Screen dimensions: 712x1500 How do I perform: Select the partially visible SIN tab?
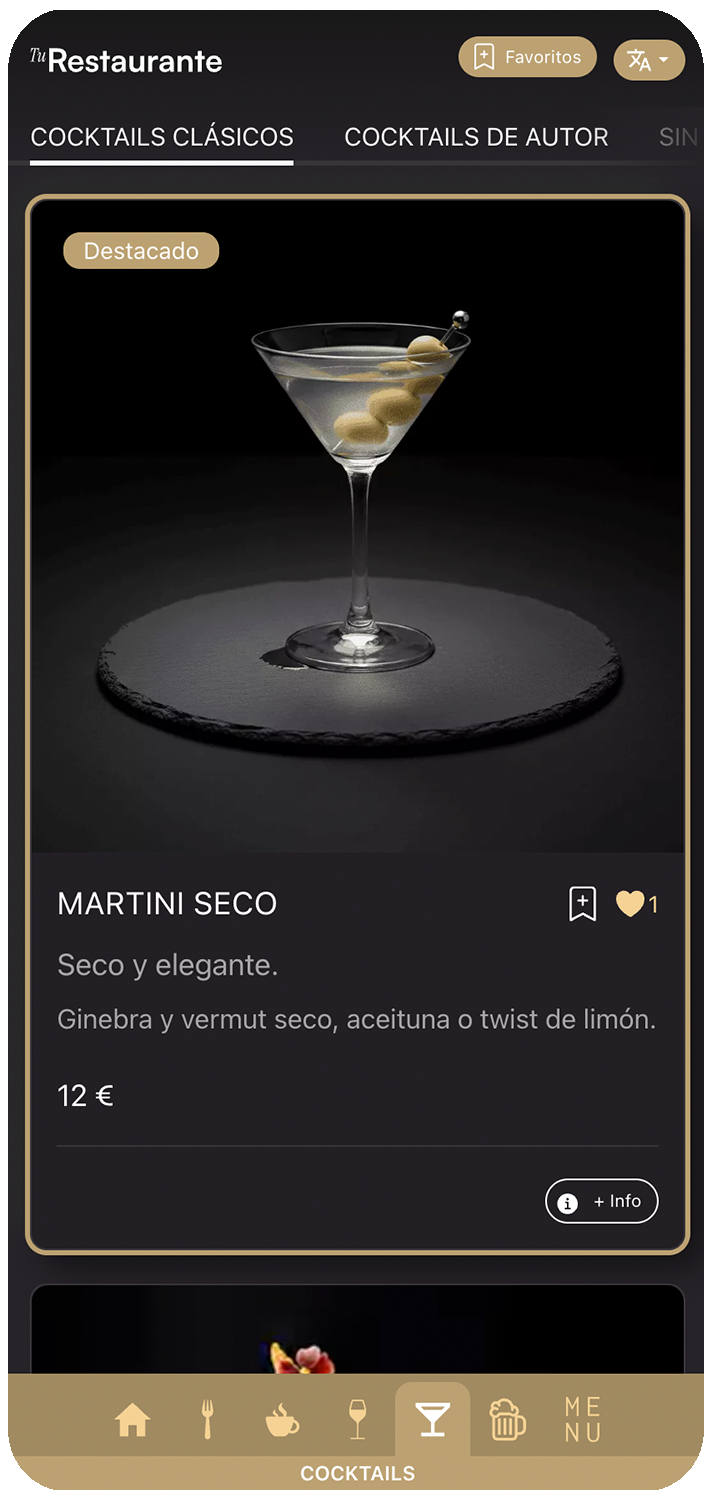(x=679, y=137)
